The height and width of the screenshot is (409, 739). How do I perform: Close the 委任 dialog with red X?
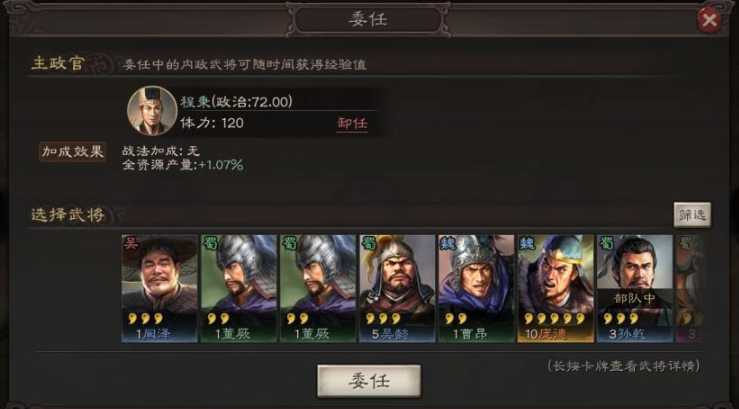(x=709, y=20)
